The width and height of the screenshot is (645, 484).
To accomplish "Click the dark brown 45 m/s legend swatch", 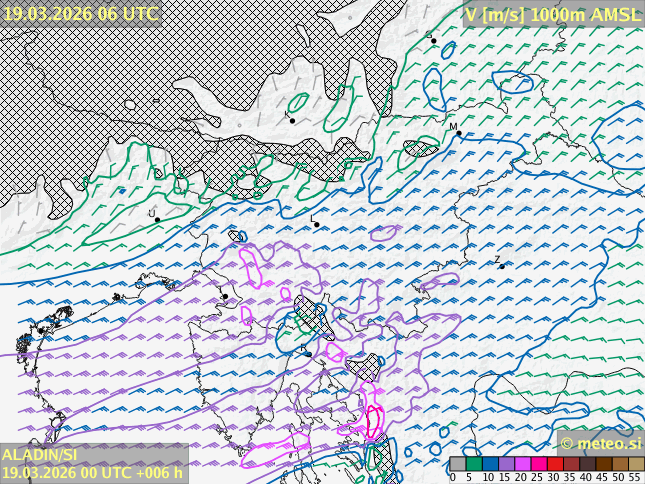I will tap(604, 464).
